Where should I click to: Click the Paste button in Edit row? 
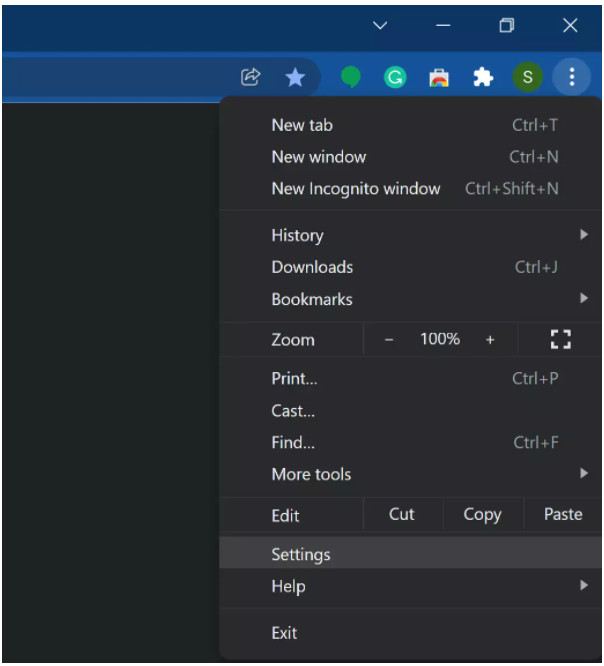(x=562, y=514)
